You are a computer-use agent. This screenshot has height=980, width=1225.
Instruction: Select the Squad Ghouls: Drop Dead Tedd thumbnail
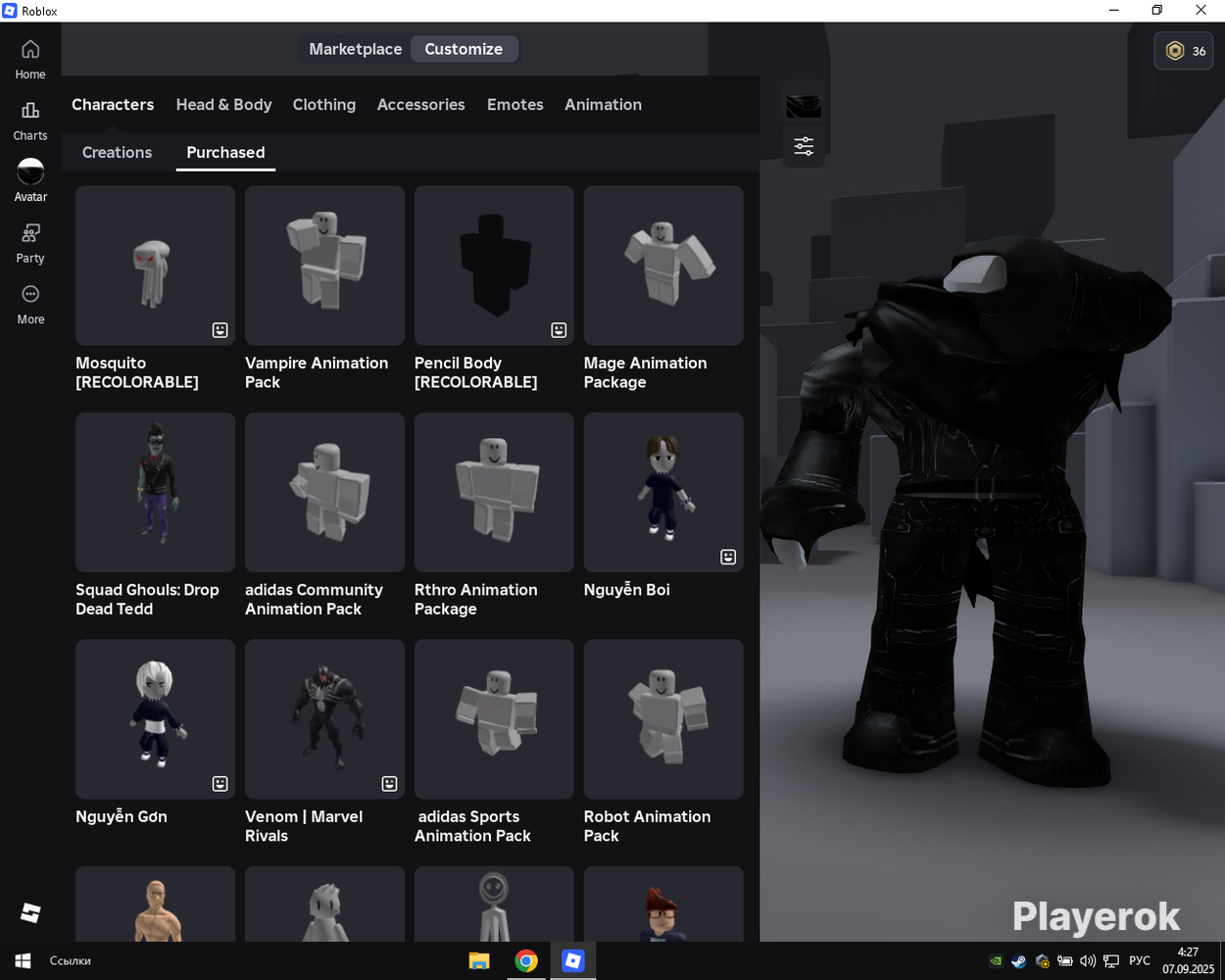(x=155, y=492)
